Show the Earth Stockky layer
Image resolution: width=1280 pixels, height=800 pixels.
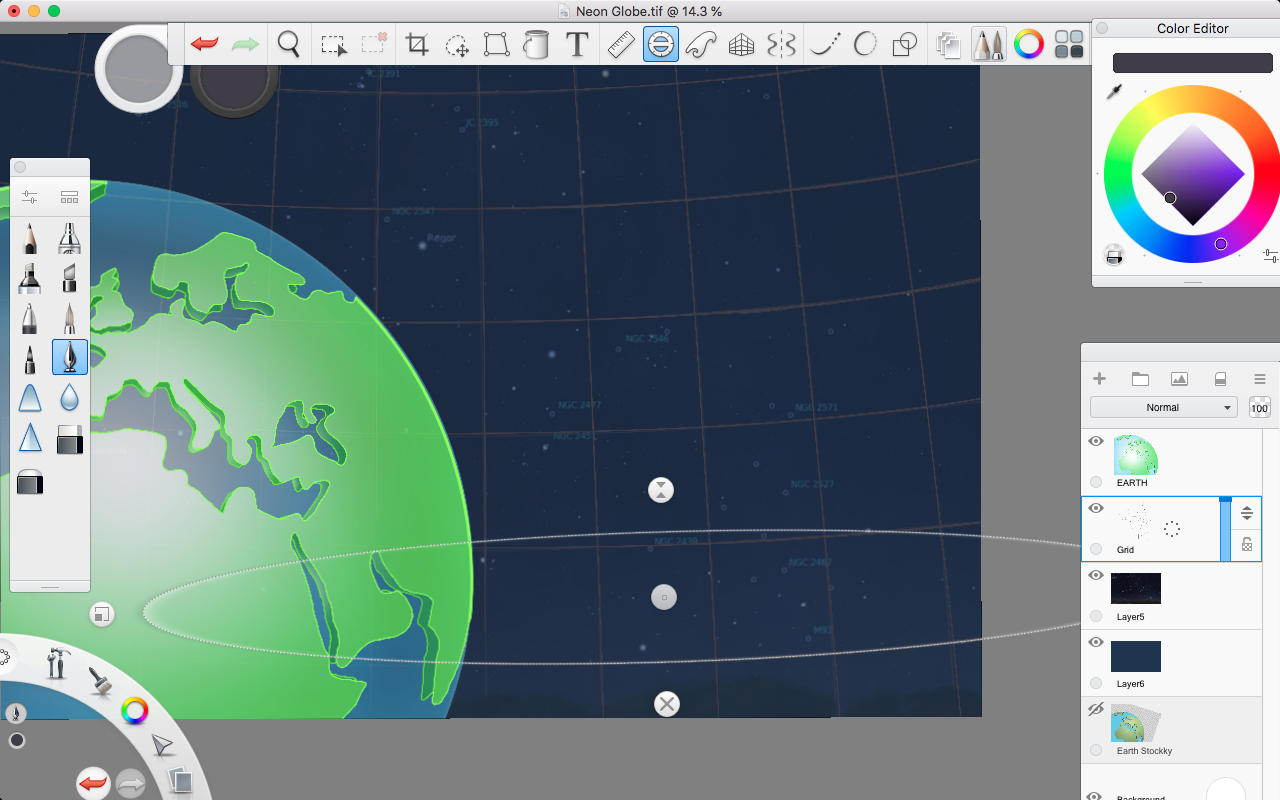tap(1095, 709)
